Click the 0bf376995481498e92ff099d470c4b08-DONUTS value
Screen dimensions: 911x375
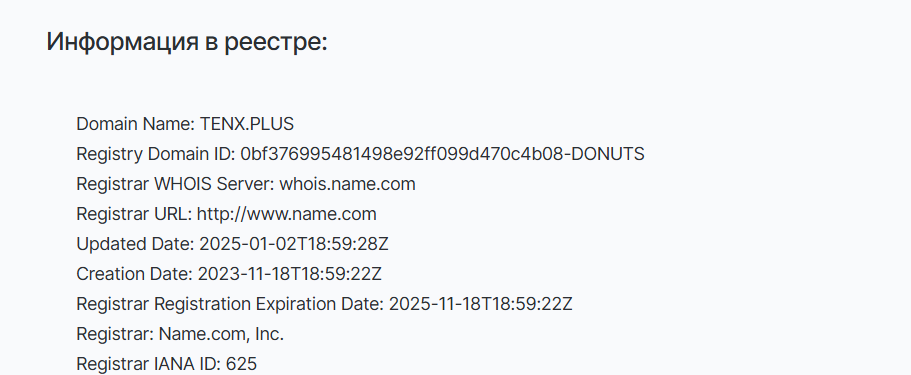(x=442, y=154)
